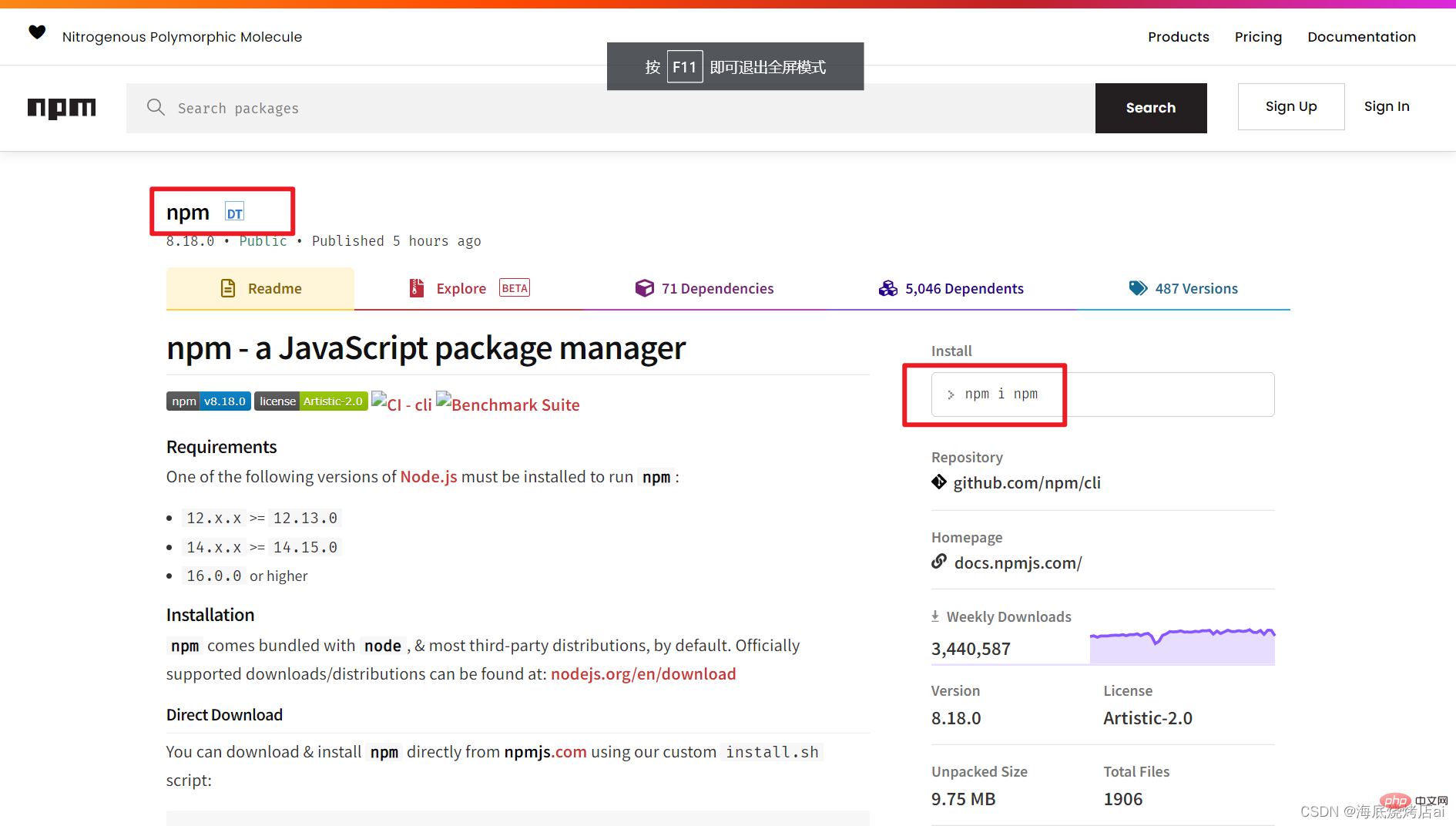
Task: Focus the Search packages input field
Action: pyautogui.click(x=616, y=108)
